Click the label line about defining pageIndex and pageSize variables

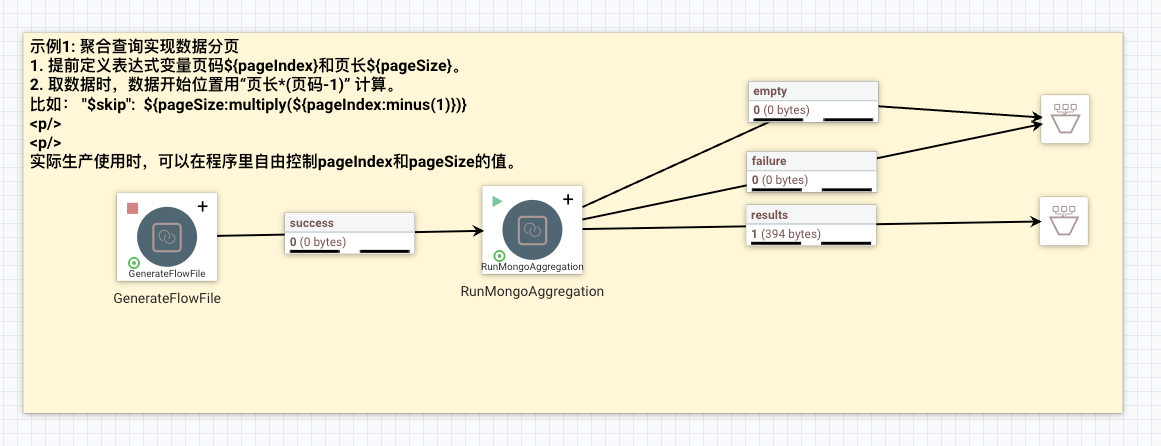tap(246, 65)
